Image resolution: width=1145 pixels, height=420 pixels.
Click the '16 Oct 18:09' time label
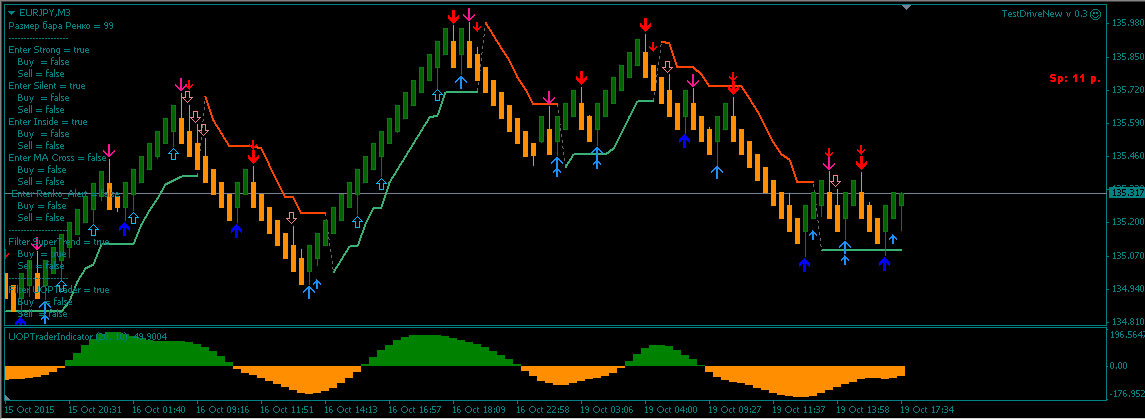coord(480,410)
